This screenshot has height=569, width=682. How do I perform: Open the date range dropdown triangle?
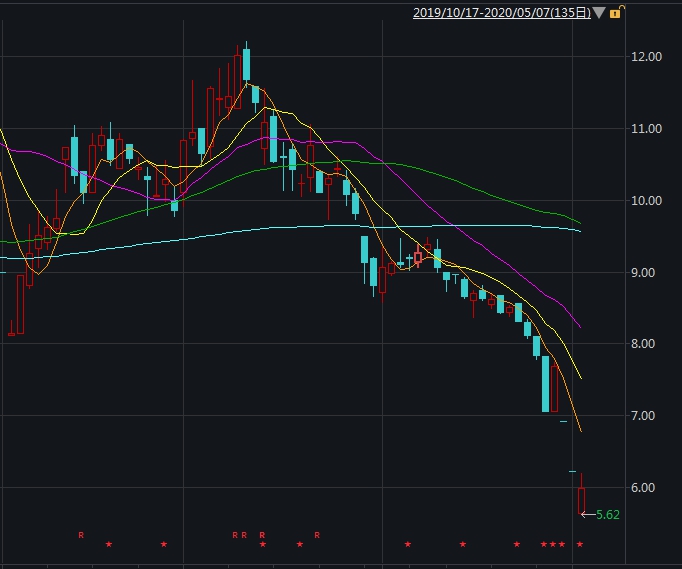[x=599, y=13]
